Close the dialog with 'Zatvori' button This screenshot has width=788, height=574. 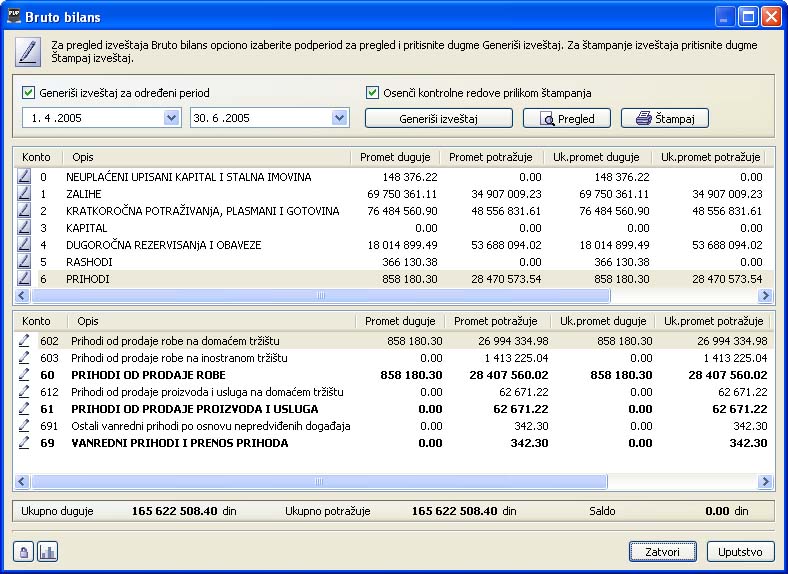[662, 552]
